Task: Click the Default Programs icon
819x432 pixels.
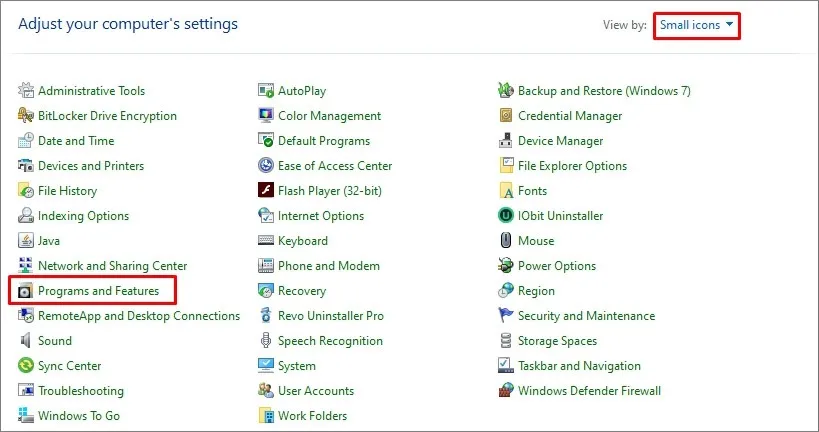Action: coord(266,141)
